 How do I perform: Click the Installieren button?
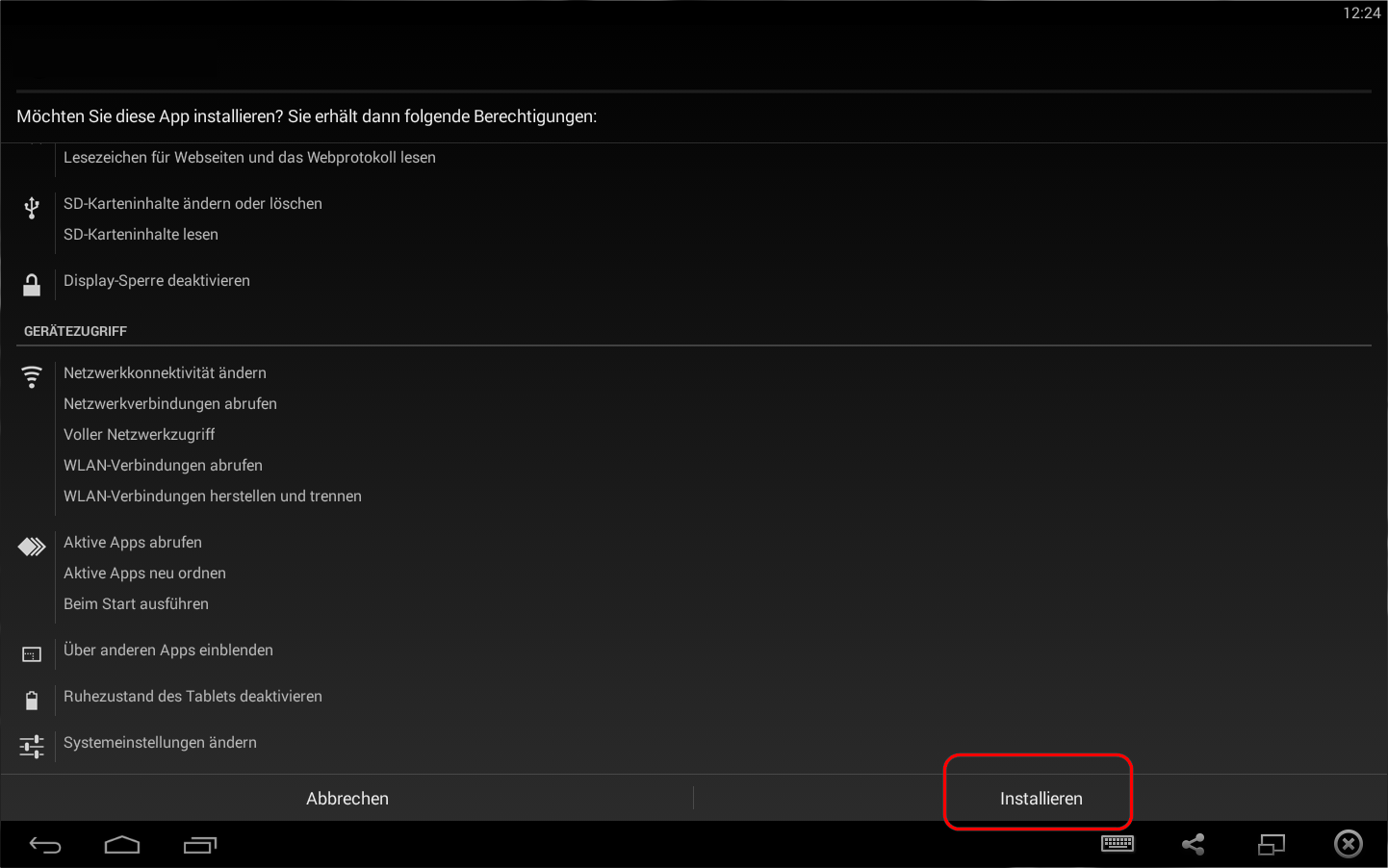point(1040,798)
